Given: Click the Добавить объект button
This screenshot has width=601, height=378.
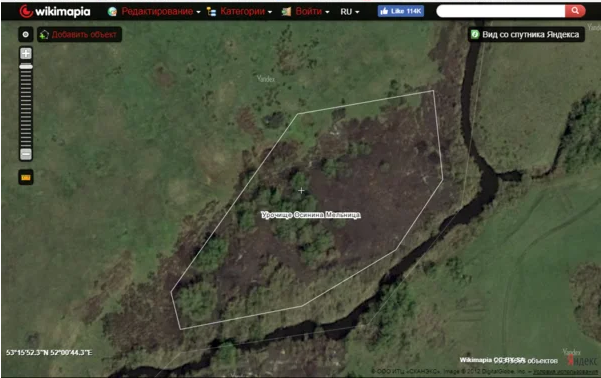Looking at the screenshot, I should point(80,35).
